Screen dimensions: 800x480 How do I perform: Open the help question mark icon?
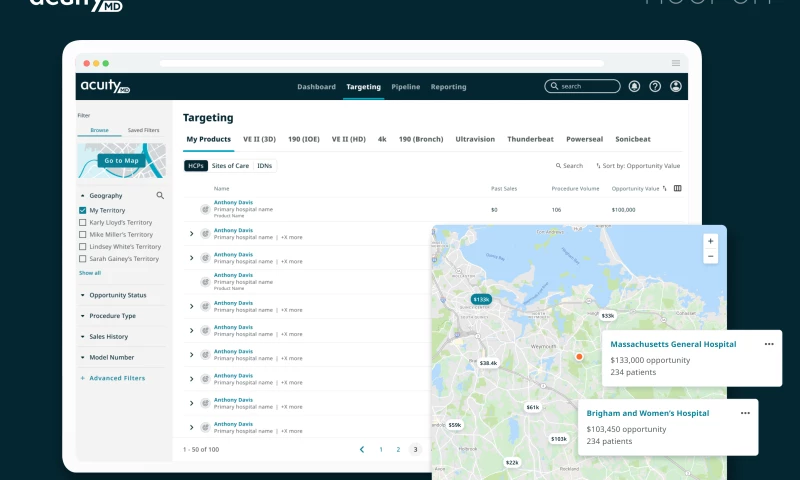(655, 86)
